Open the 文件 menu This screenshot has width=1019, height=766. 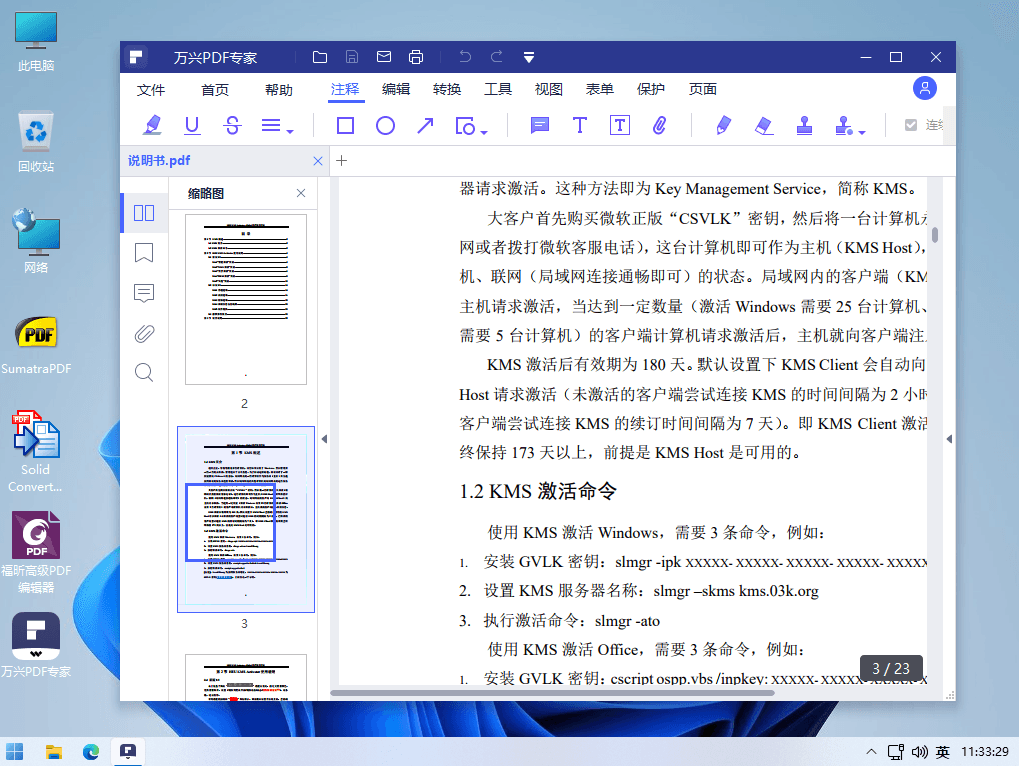click(151, 90)
